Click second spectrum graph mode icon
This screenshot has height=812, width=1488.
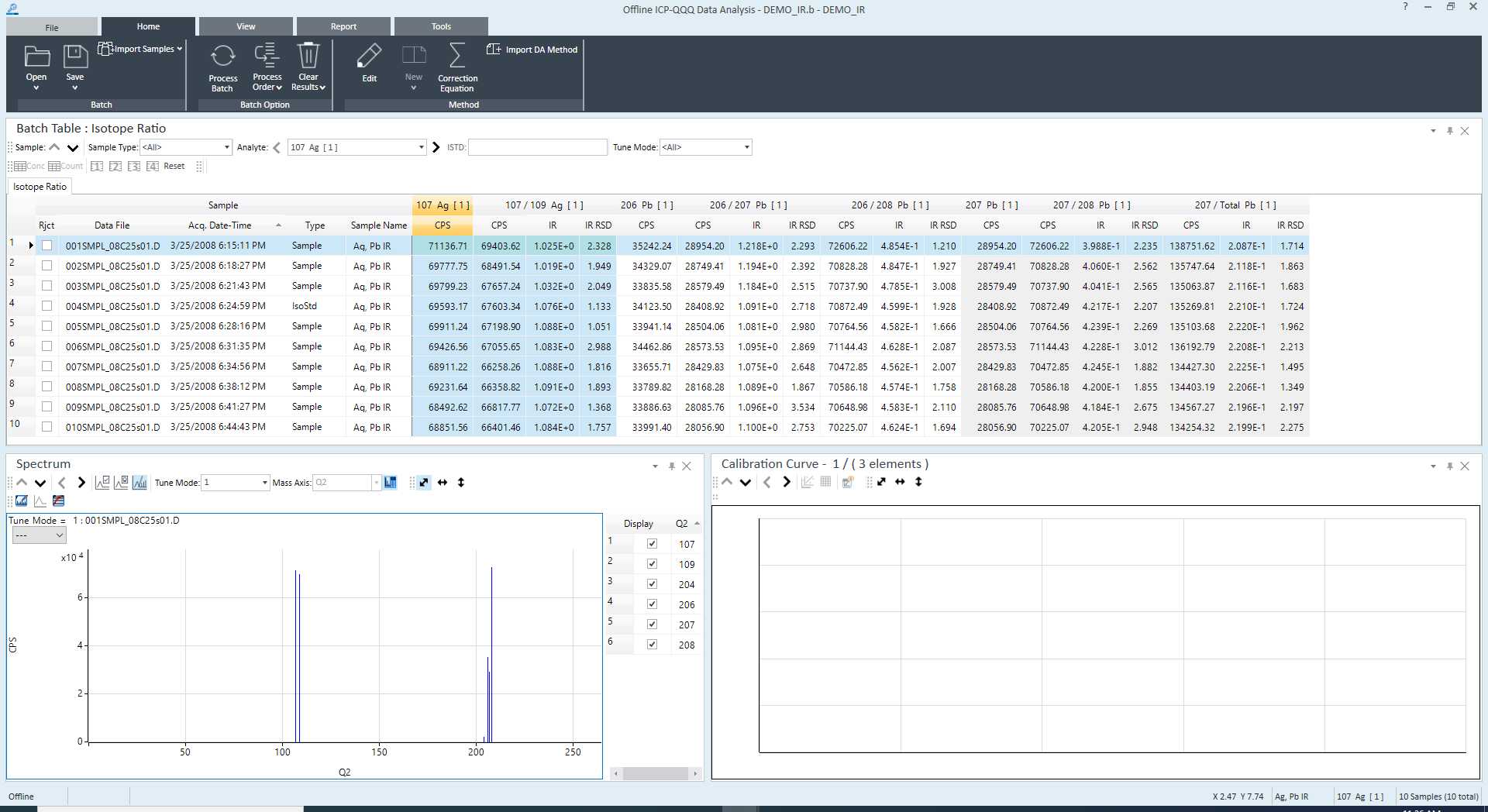click(x=121, y=483)
